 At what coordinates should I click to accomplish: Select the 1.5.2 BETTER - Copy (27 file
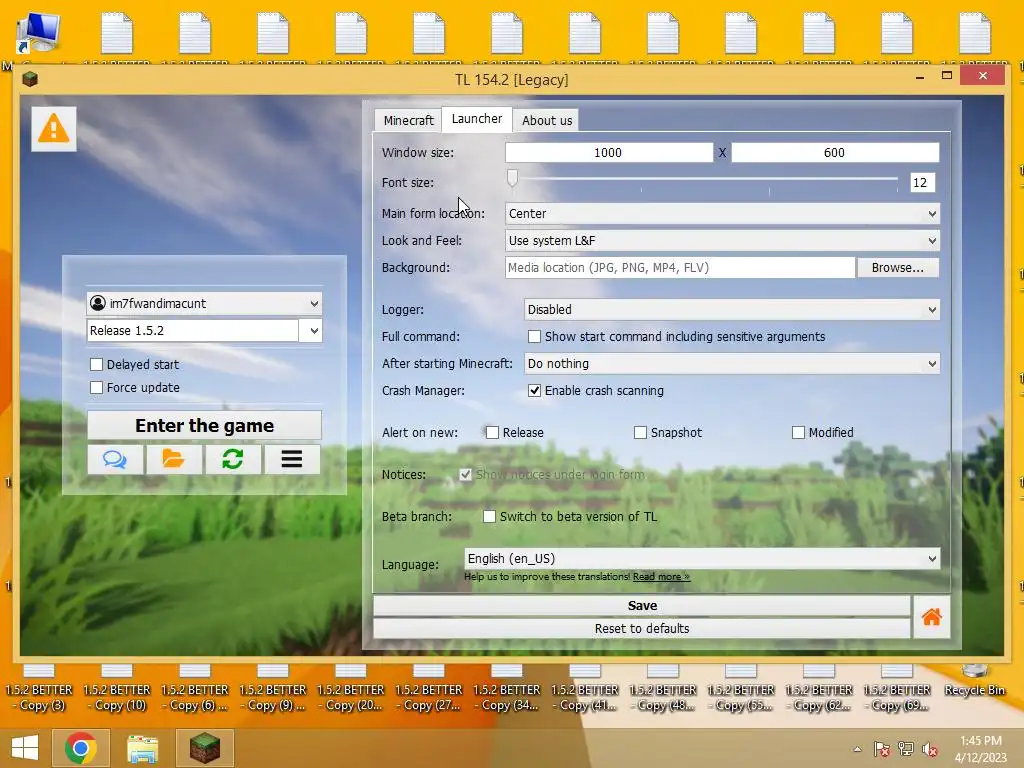point(429,688)
